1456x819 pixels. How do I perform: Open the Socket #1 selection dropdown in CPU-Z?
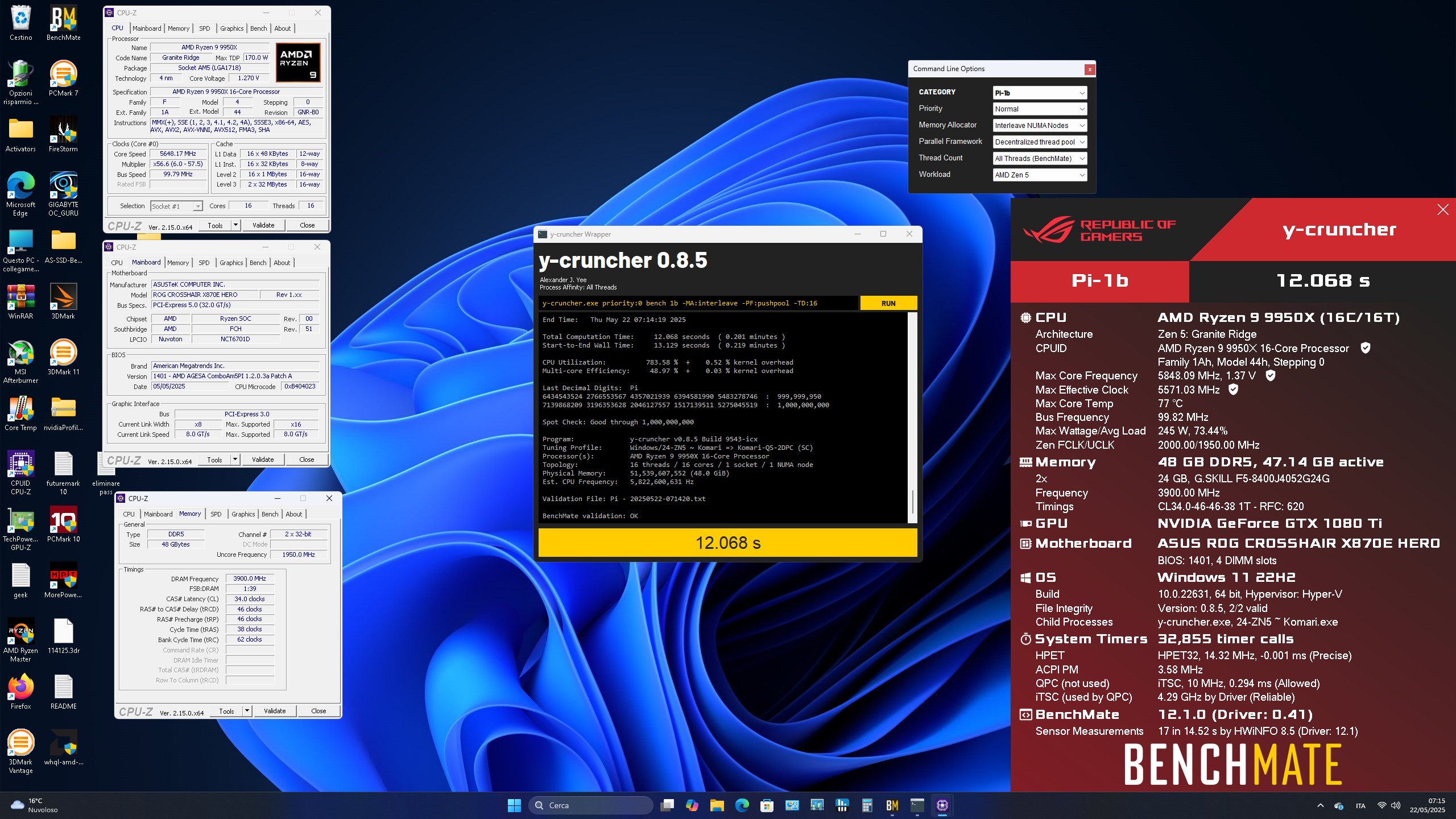pos(176,206)
